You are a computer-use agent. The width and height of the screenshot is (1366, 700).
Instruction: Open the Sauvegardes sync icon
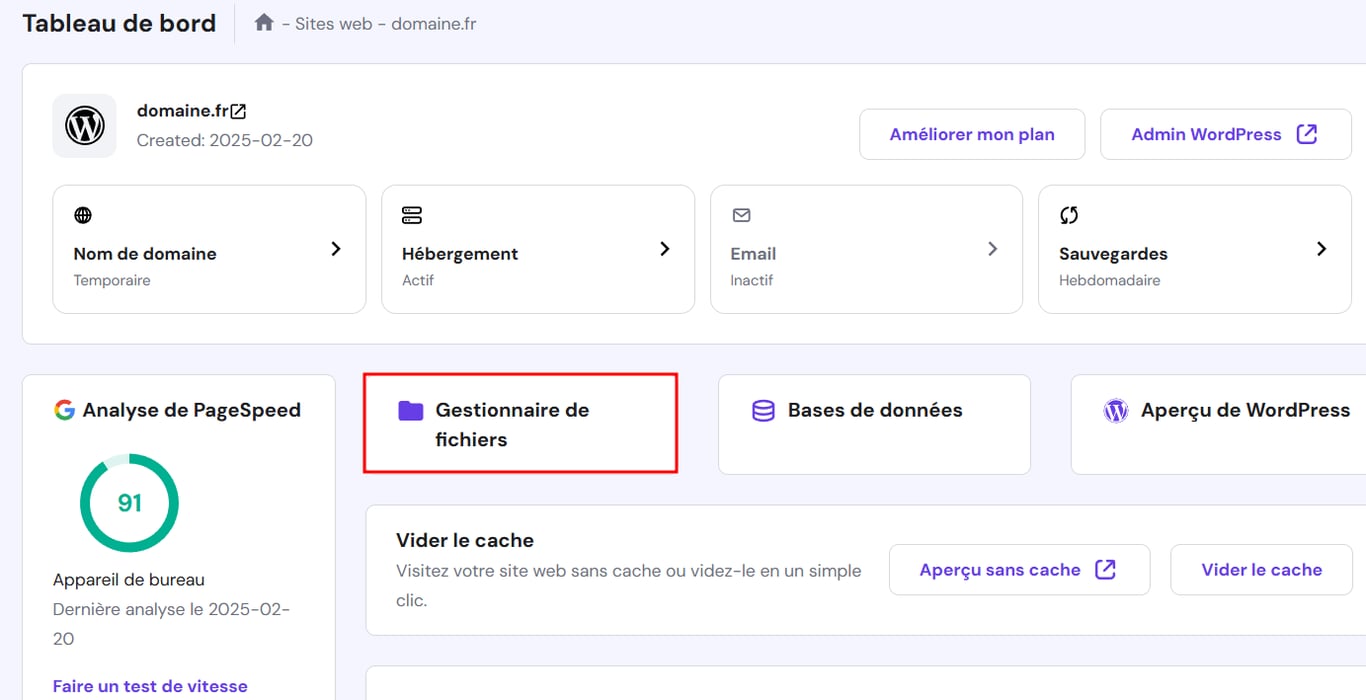pyautogui.click(x=1068, y=214)
